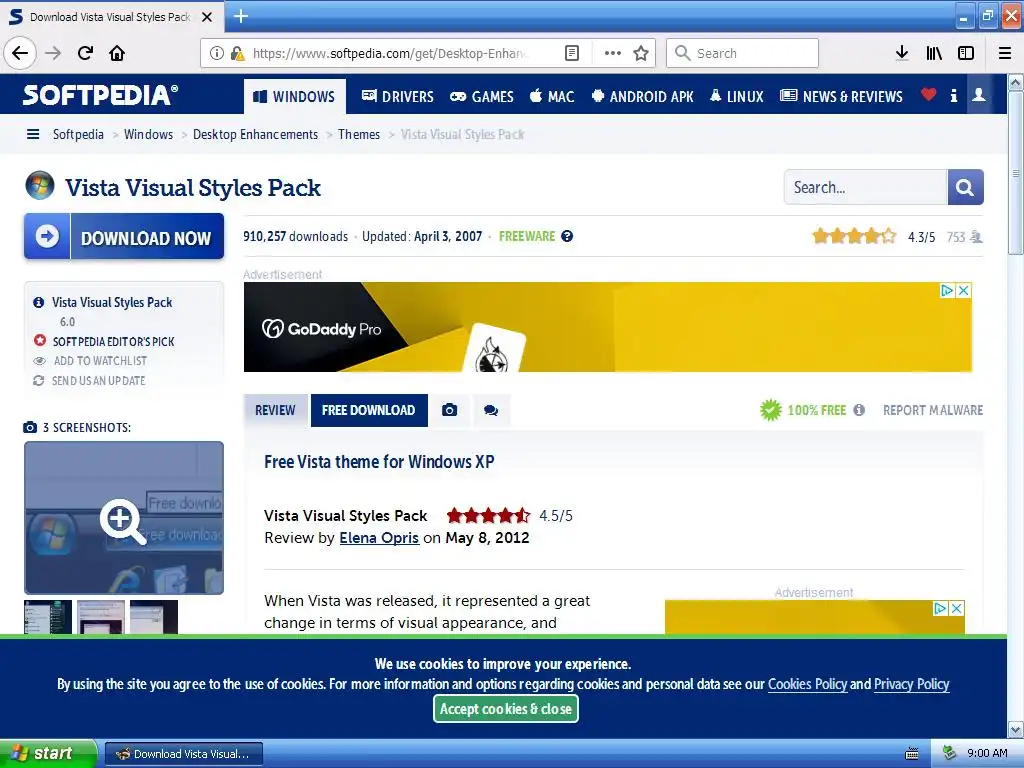Click Softpedia Editor's Pick
1024x768 pixels.
tap(113, 342)
